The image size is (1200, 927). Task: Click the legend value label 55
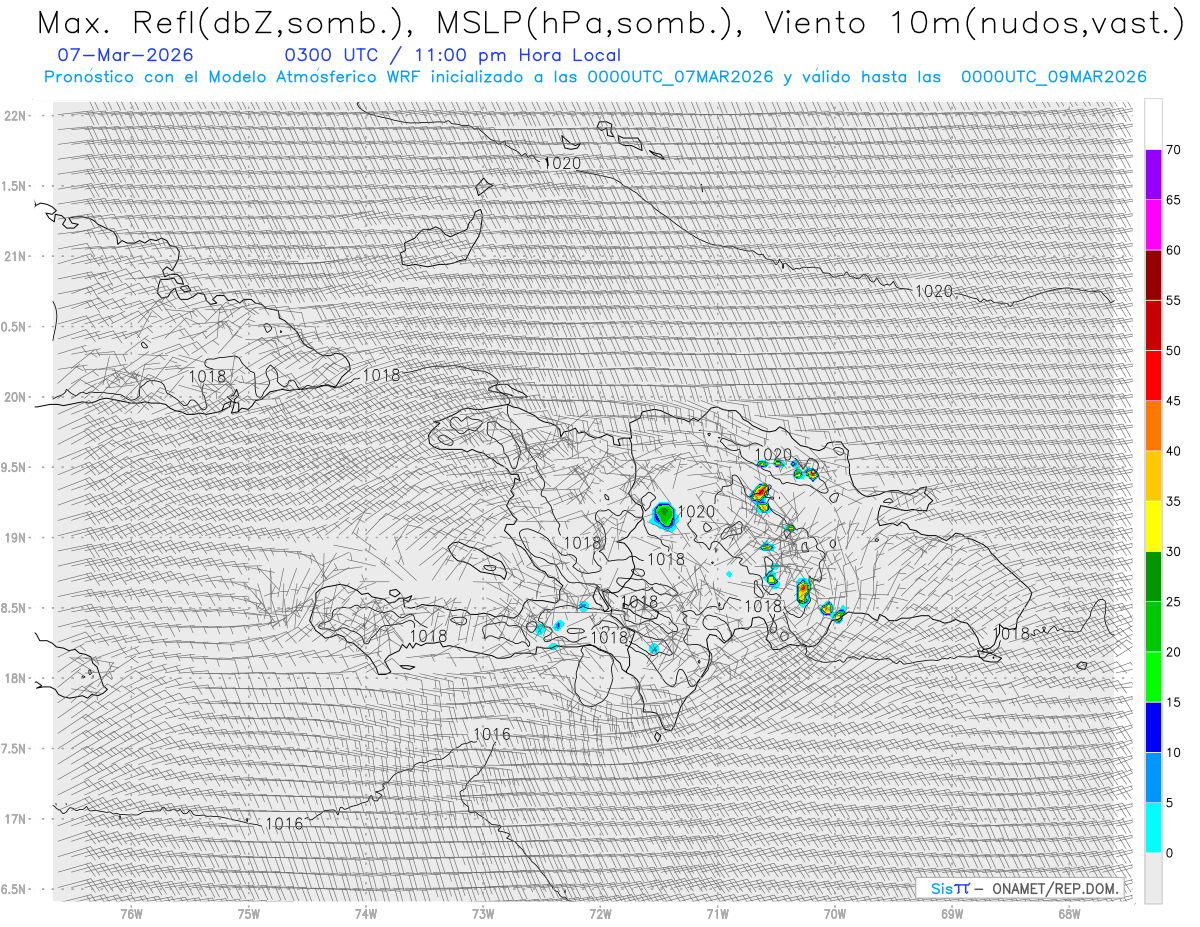pyautogui.click(x=1173, y=301)
